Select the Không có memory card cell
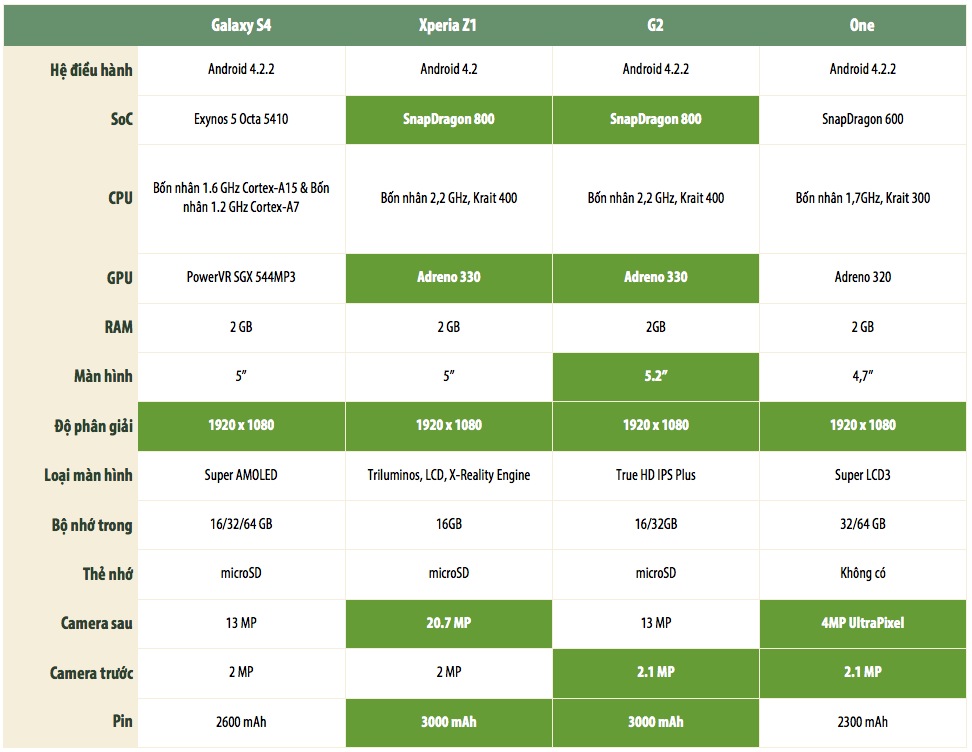972x752 pixels. (x=862, y=574)
